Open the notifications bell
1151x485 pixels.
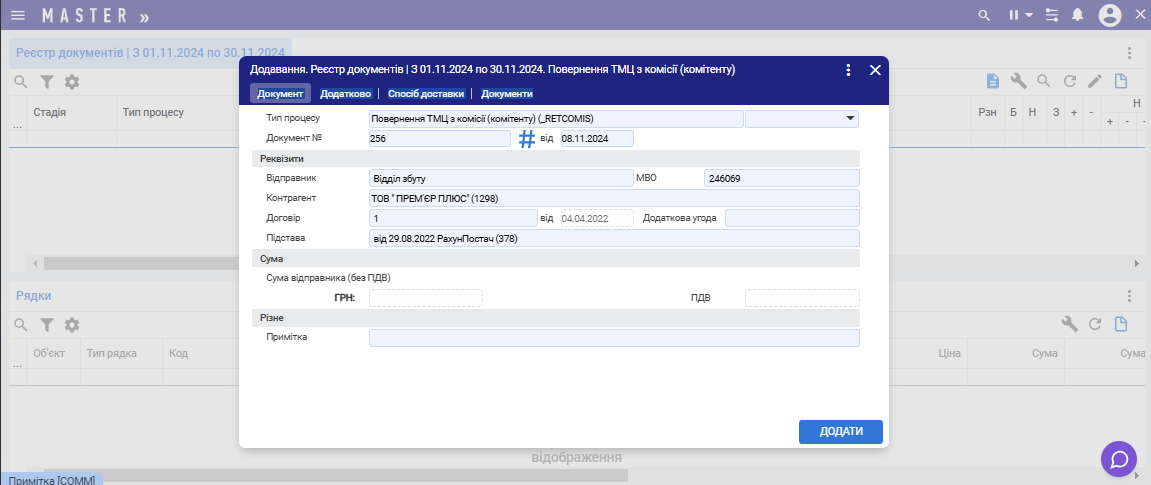click(1078, 15)
